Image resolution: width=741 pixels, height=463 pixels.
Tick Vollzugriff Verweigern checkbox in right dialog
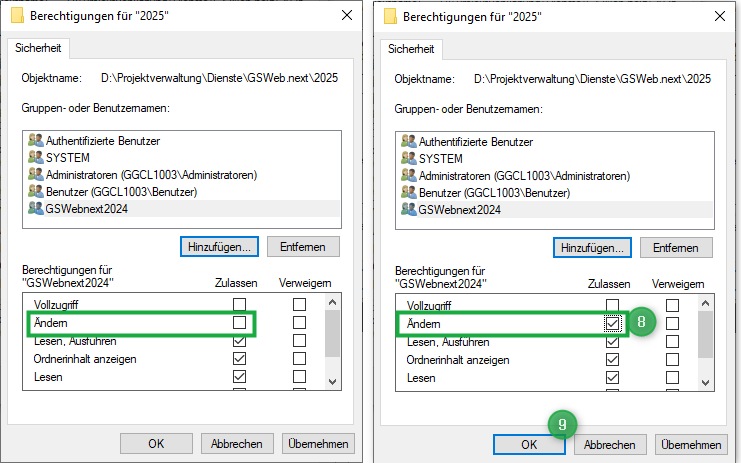[x=672, y=305]
